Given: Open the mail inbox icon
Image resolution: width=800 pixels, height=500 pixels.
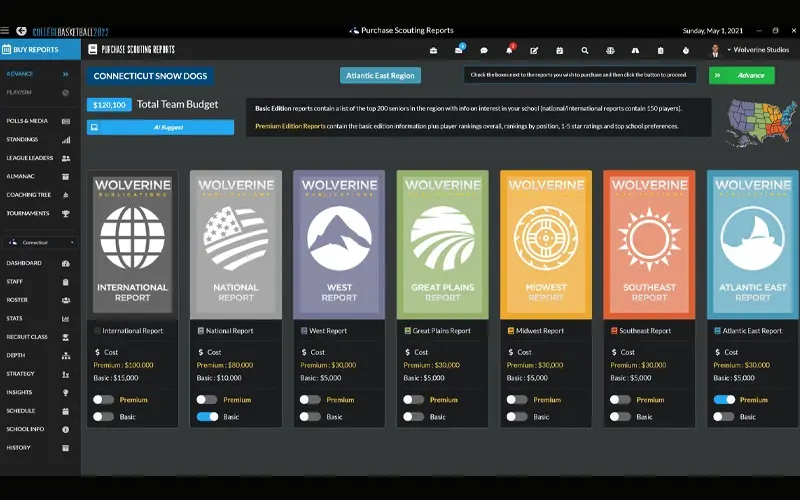Looking at the screenshot, I should pos(459,50).
